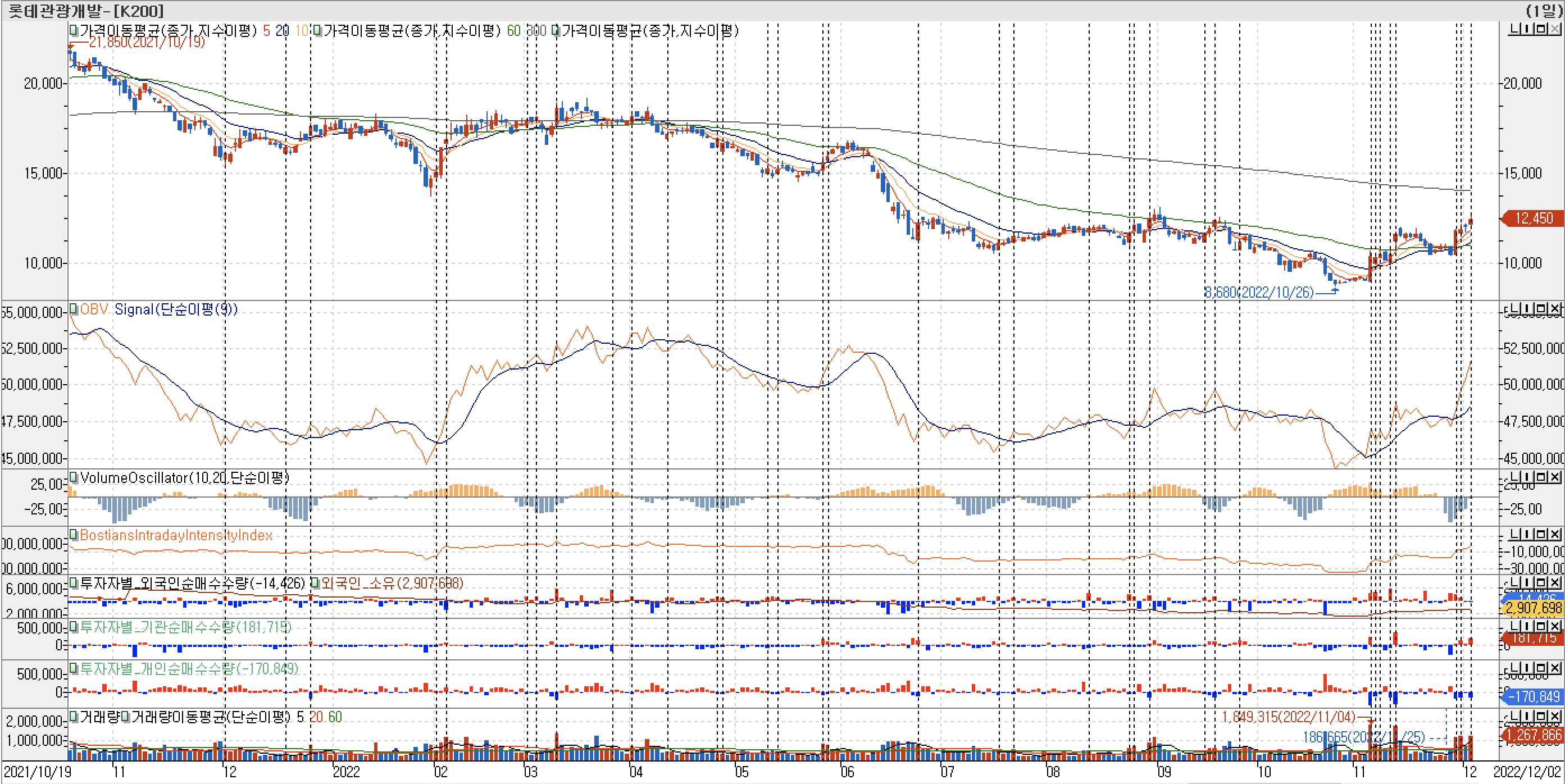Maximize the 개인순매수수량 panel

1541,668
